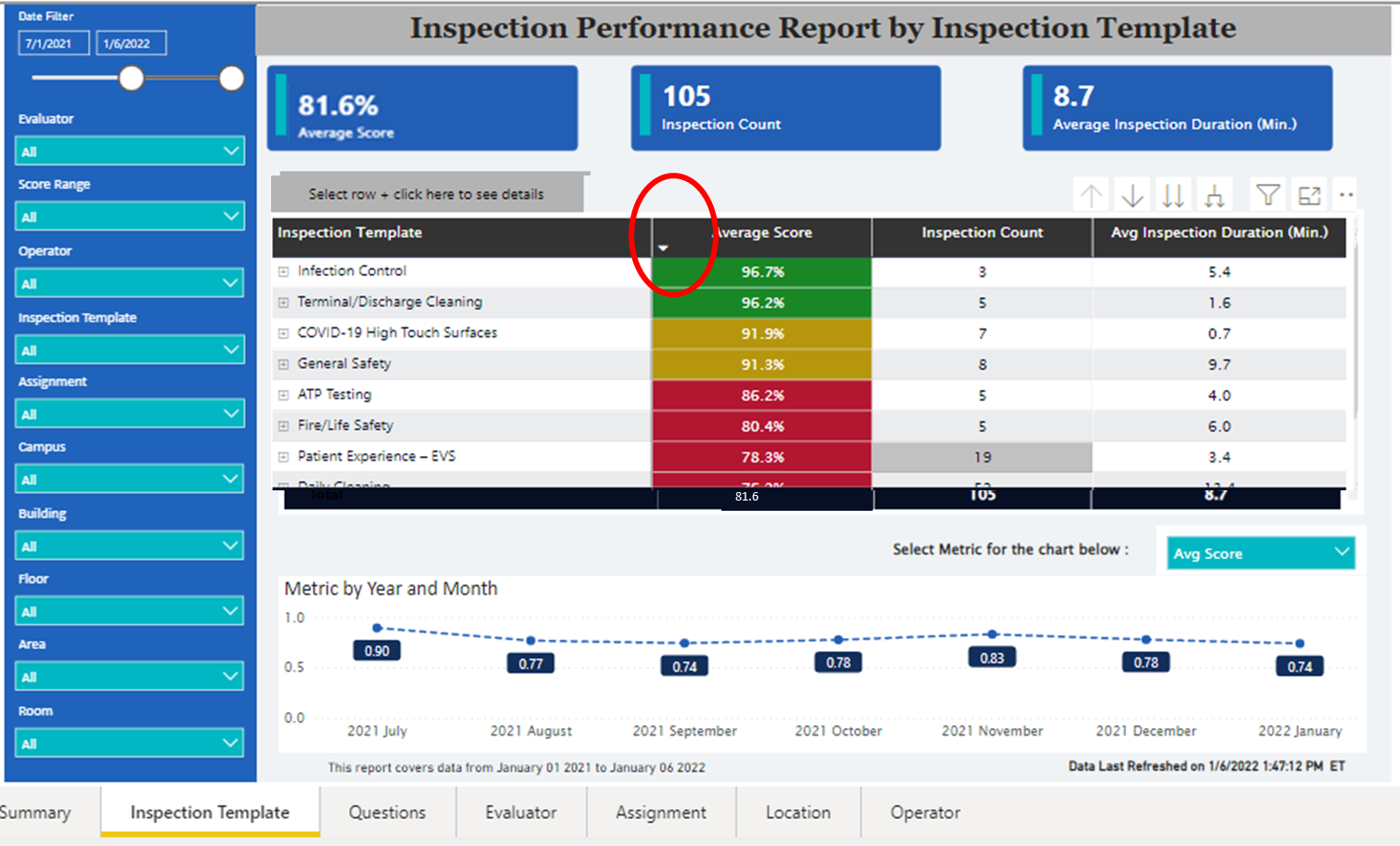Open more options via the ellipsis icon
The height and width of the screenshot is (846, 1400).
pyautogui.click(x=1347, y=194)
